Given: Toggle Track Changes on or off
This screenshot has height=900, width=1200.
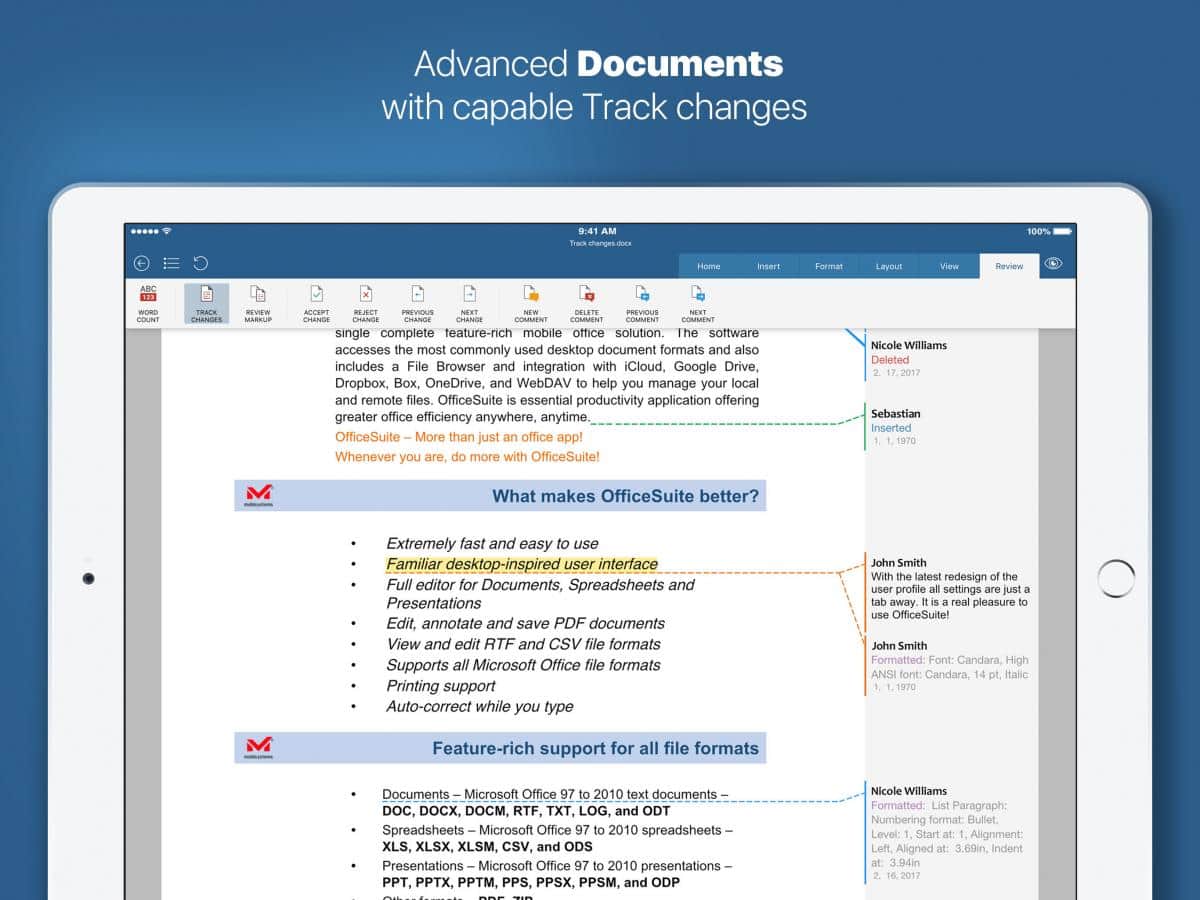Looking at the screenshot, I should 206,303.
